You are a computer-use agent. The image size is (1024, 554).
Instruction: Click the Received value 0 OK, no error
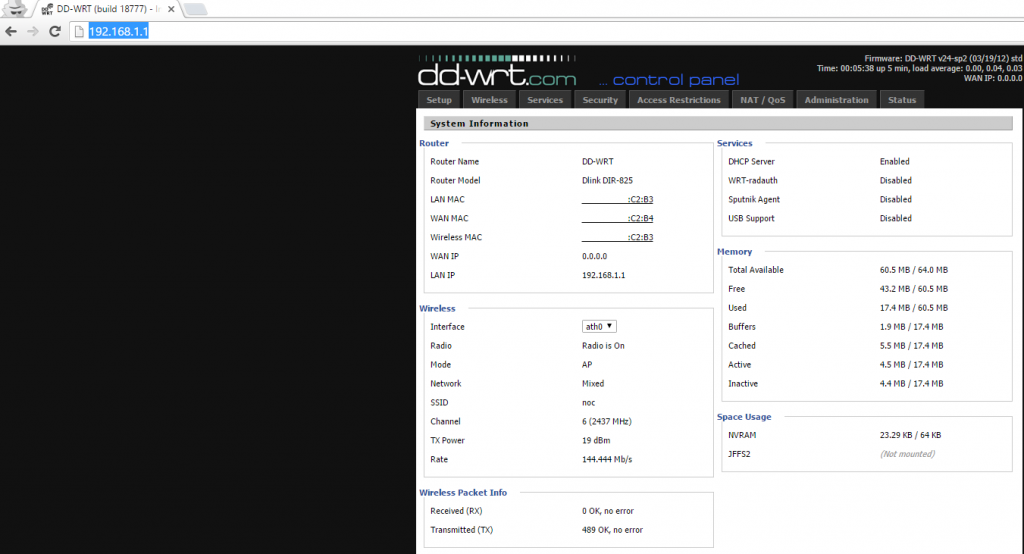pos(607,511)
